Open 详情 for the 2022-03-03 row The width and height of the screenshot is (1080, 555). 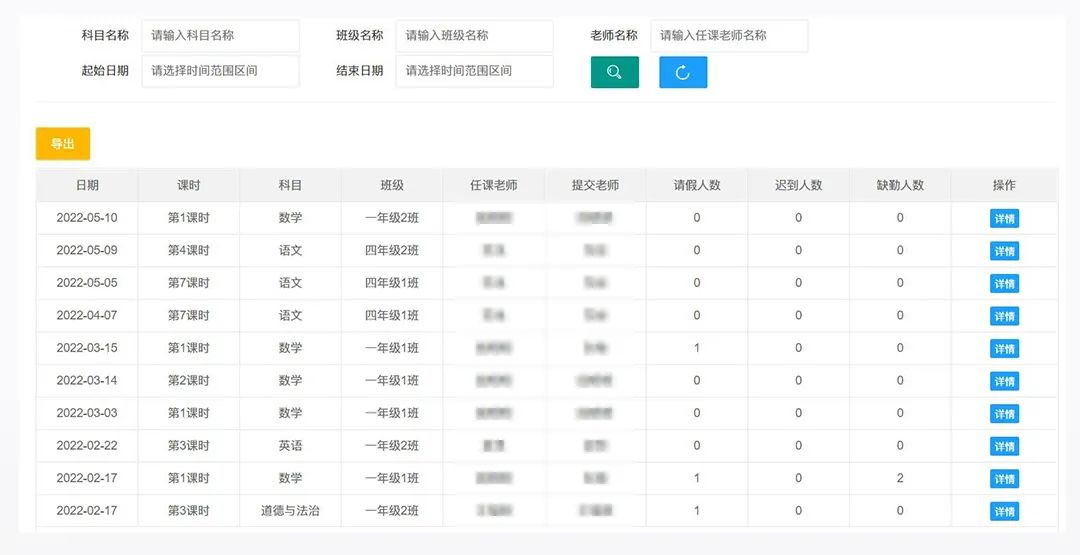click(1004, 413)
